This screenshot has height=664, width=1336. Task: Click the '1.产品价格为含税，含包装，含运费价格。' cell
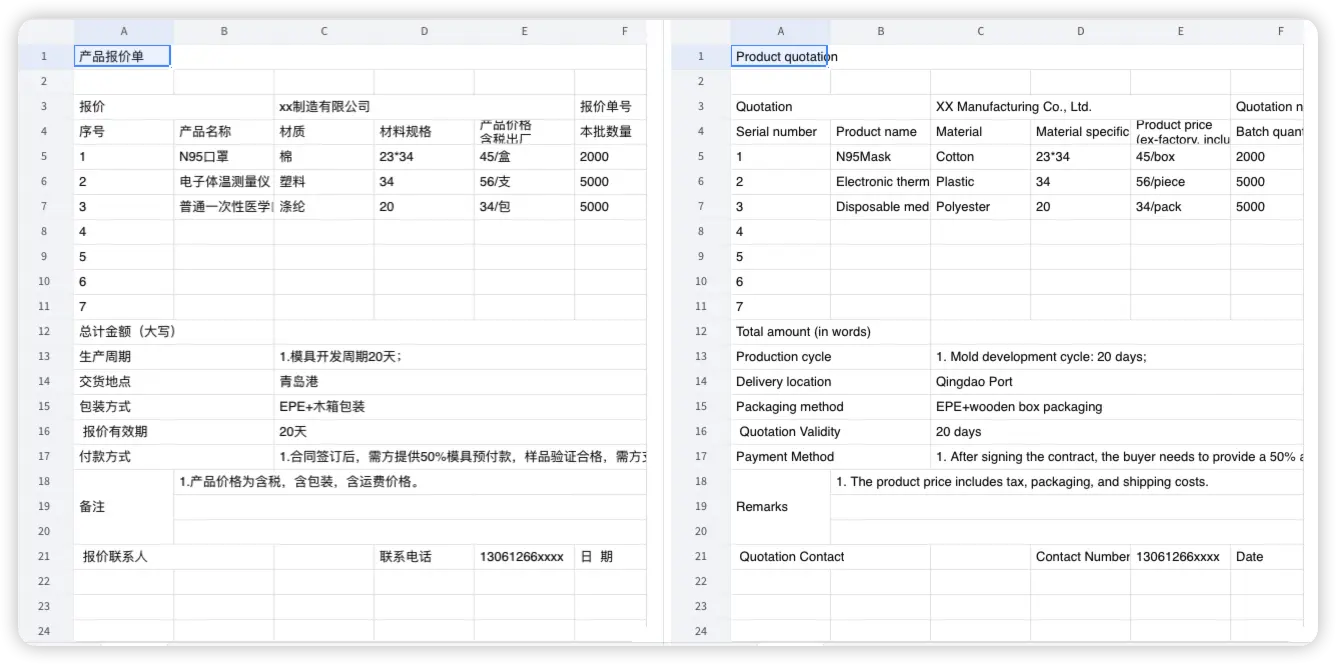[x=410, y=481]
